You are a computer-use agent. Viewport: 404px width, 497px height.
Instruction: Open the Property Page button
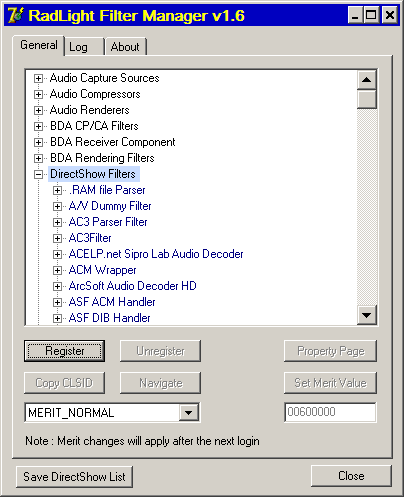(x=330, y=351)
